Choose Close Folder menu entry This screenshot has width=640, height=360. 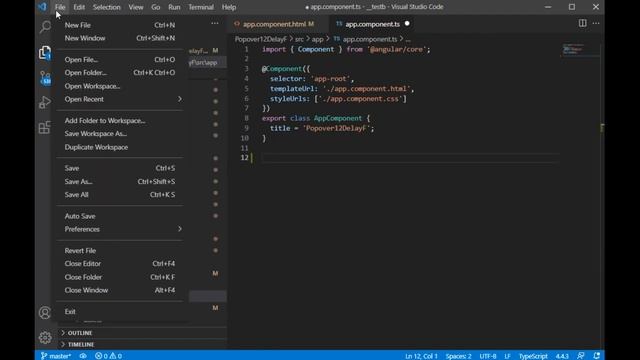point(120,277)
